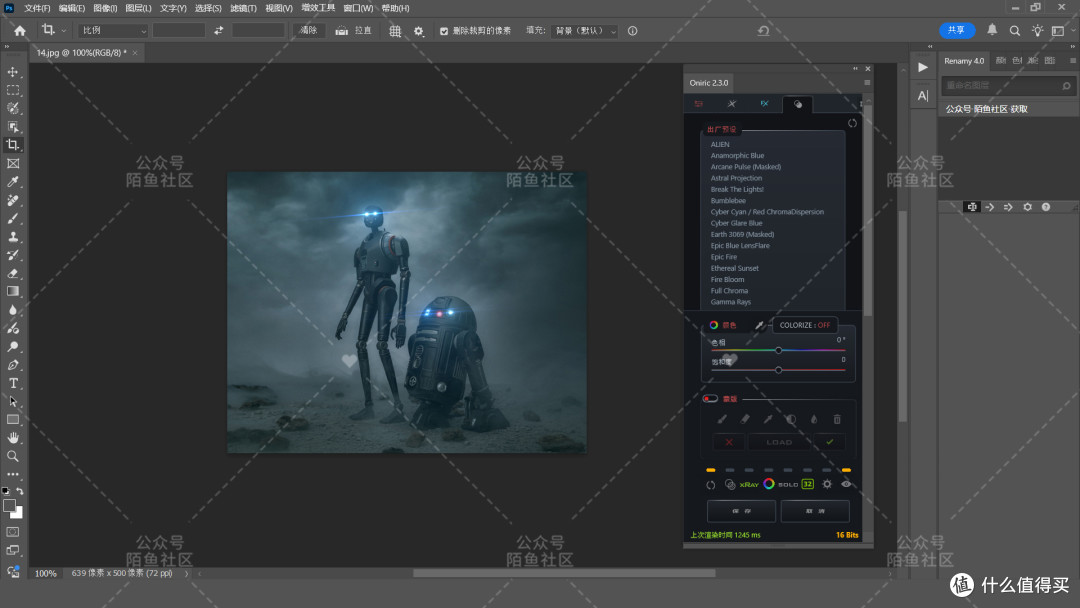Viewport: 1080px width, 608px height.
Task: Select the Object Selection tool
Action: coord(13,127)
